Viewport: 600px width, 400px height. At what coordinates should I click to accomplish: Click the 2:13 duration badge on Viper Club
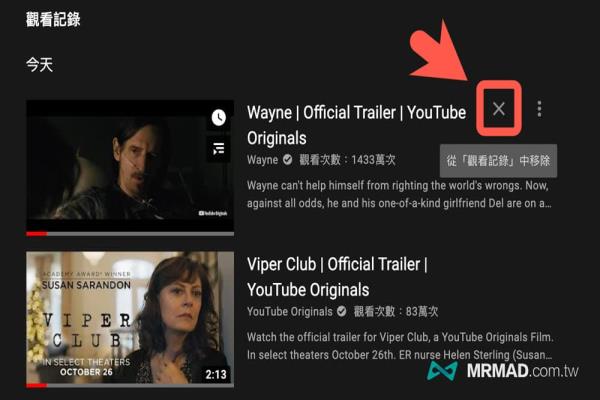coord(216,374)
